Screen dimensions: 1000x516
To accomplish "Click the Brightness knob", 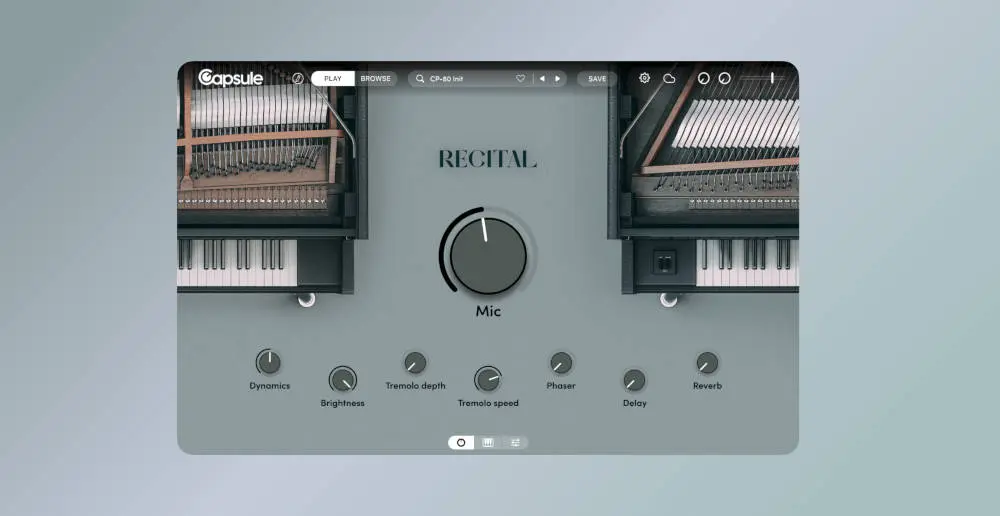I will [342, 380].
